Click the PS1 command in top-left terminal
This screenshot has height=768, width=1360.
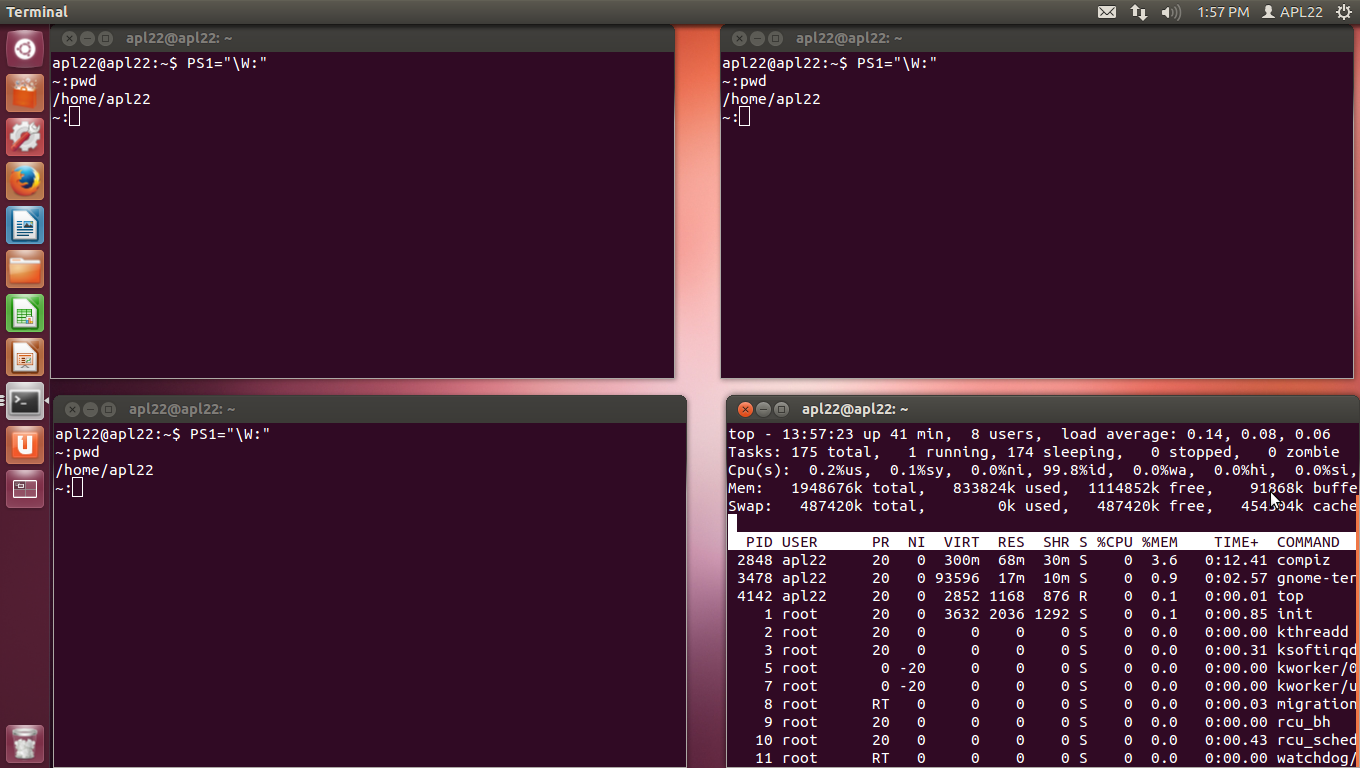(227, 63)
